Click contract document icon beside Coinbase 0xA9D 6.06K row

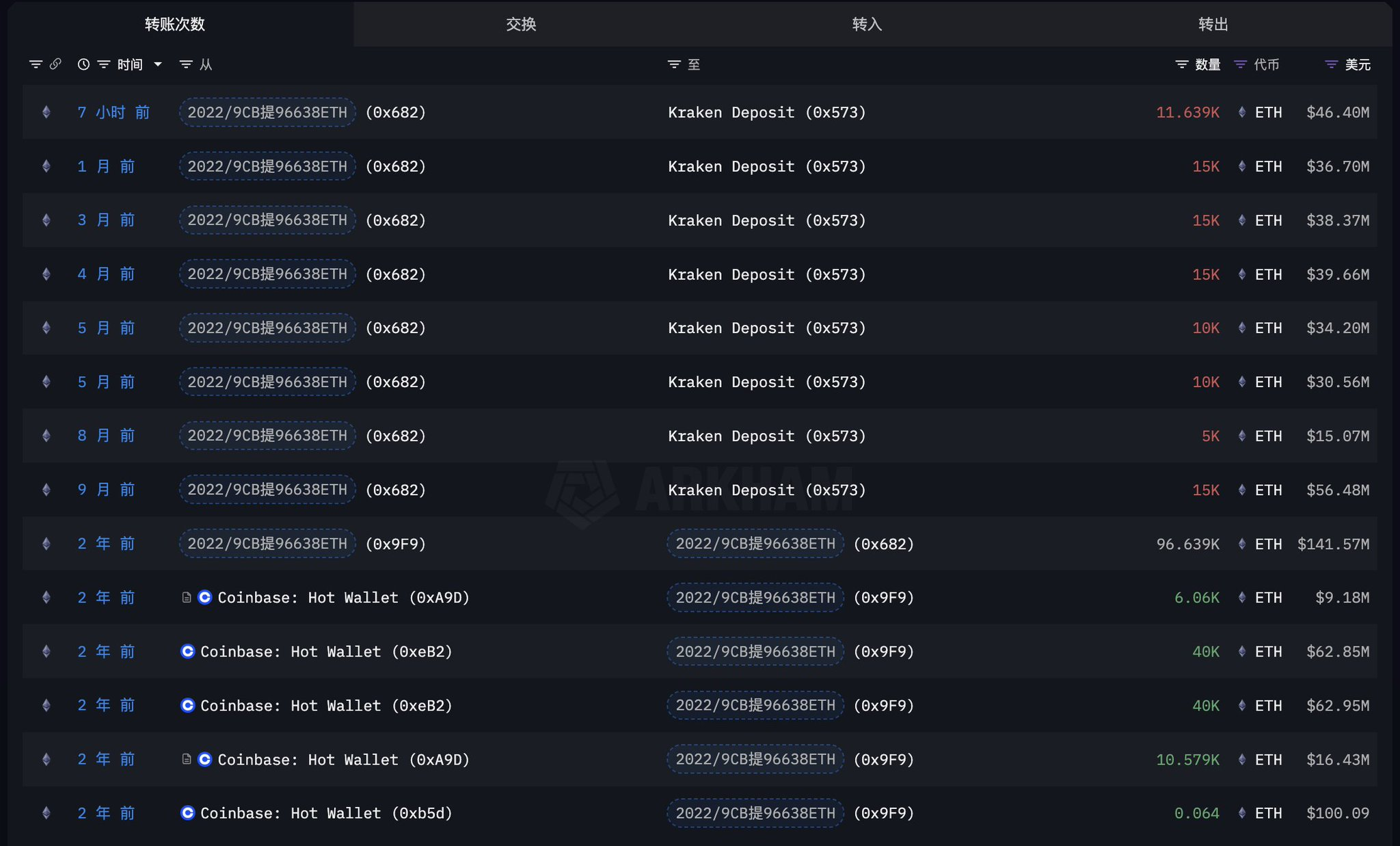tap(186, 598)
